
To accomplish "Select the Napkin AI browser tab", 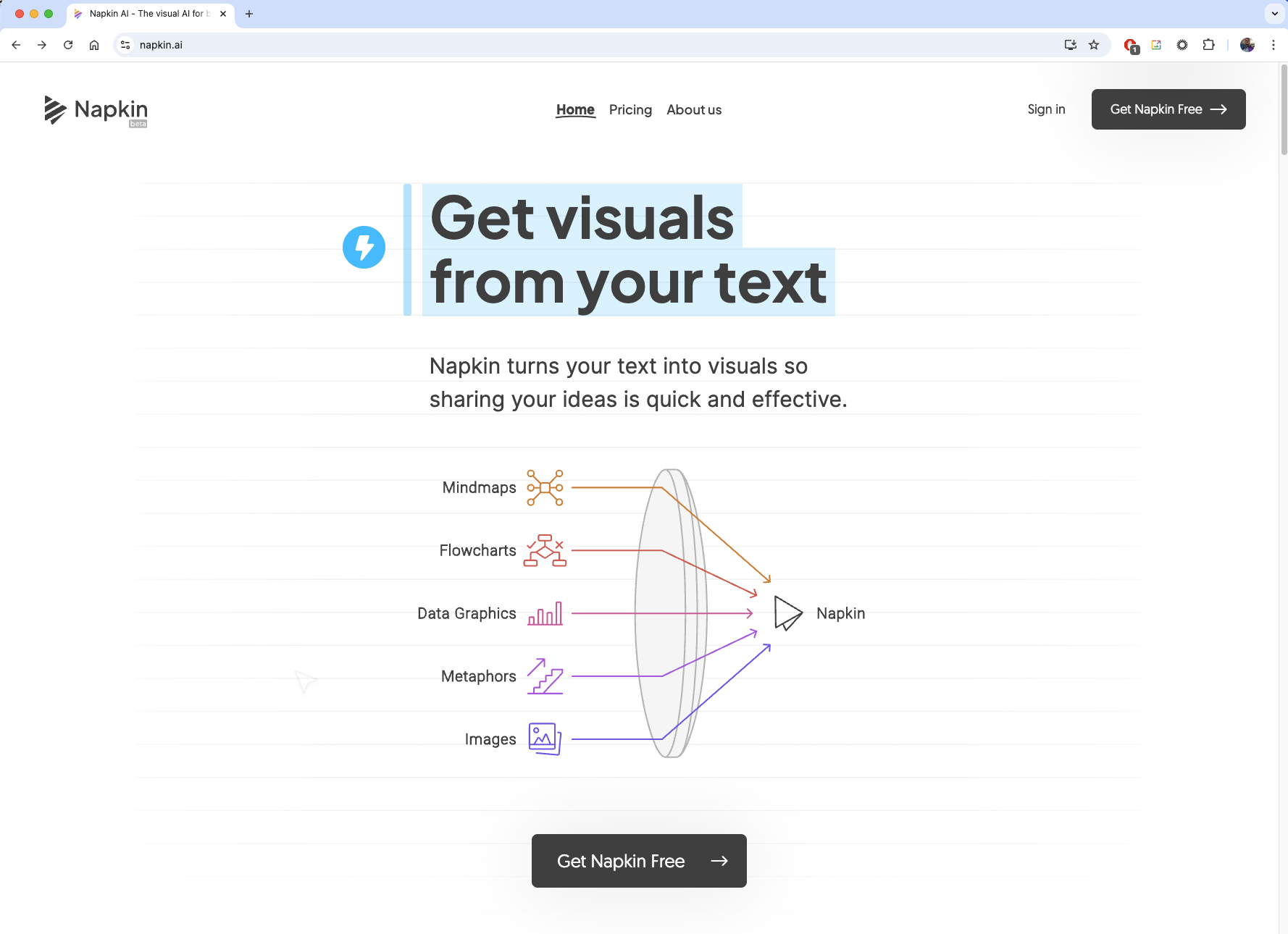I will (151, 14).
